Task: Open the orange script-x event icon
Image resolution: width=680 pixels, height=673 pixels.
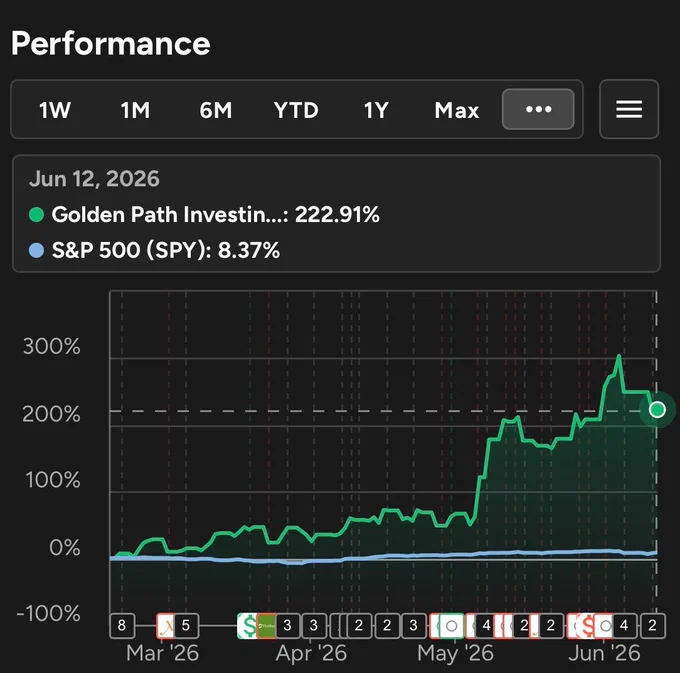Action: pyautogui.click(x=166, y=626)
